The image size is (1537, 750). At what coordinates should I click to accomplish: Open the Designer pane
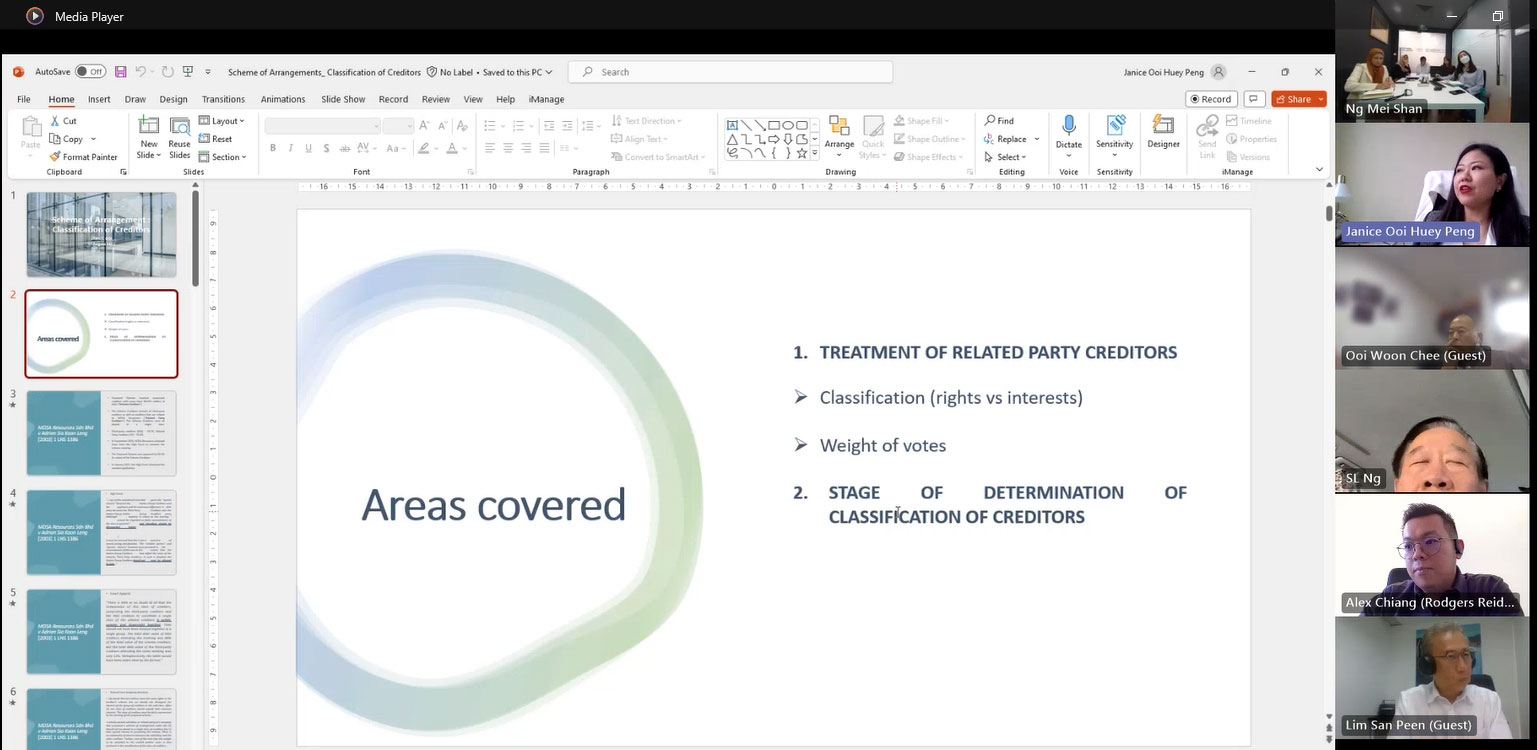pyautogui.click(x=1163, y=131)
